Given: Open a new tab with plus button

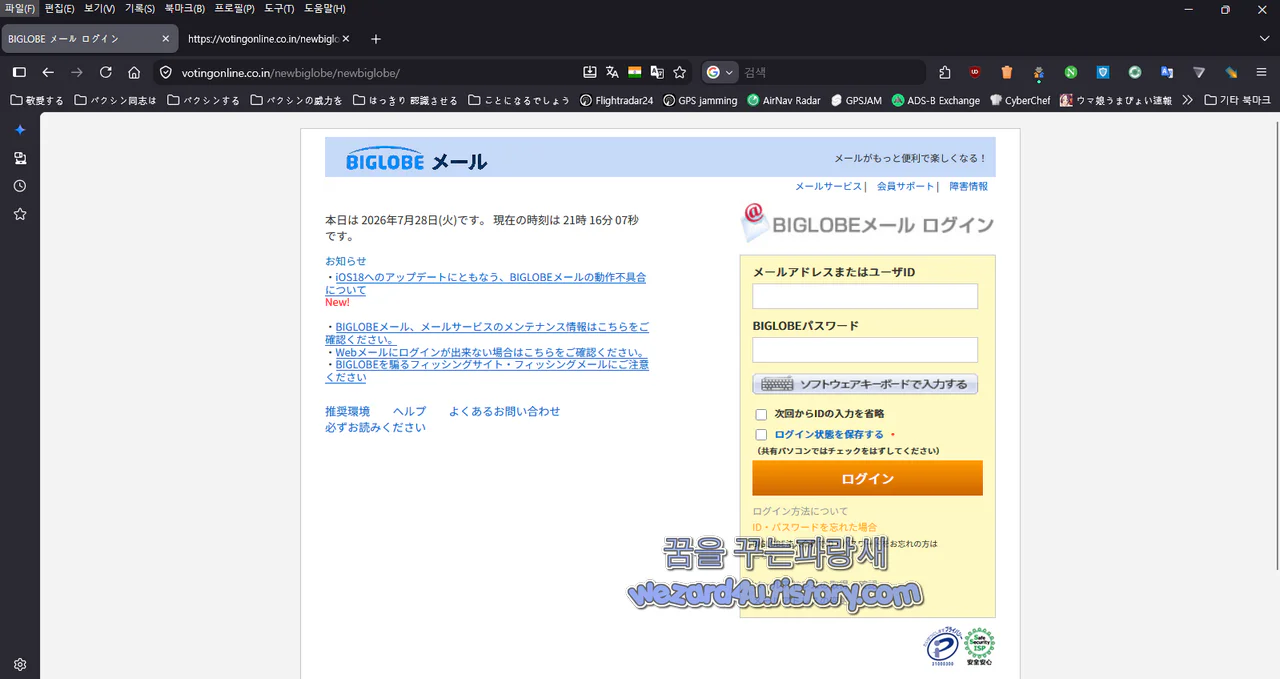Looking at the screenshot, I should coord(376,39).
